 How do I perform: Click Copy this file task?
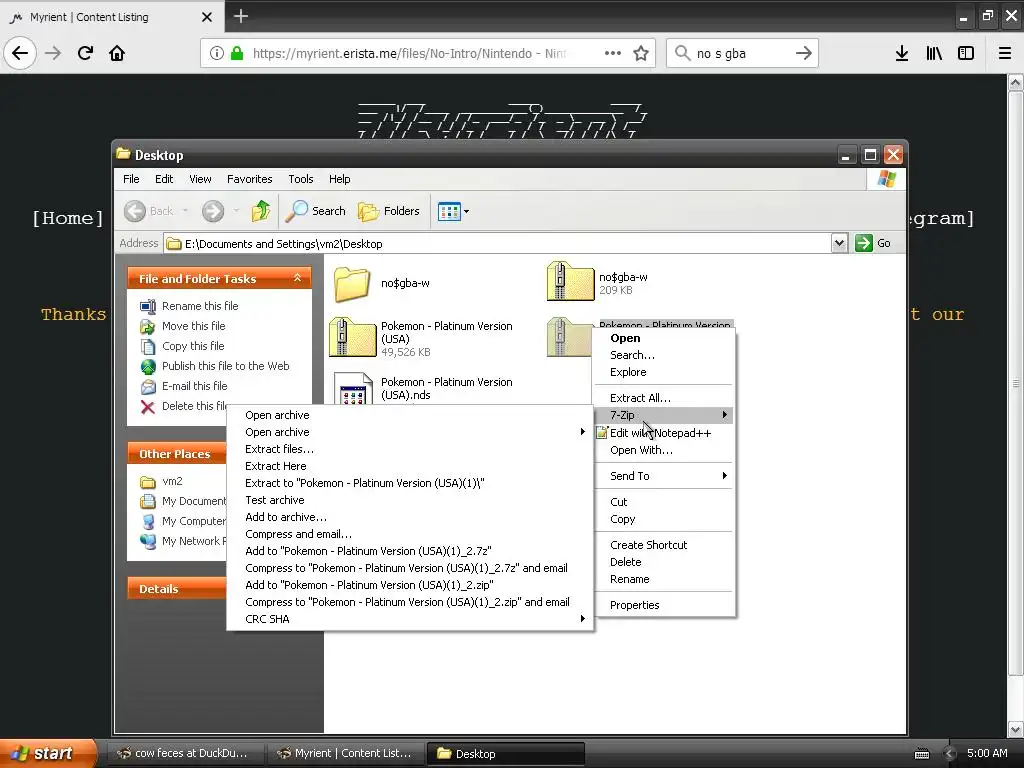coord(182,346)
